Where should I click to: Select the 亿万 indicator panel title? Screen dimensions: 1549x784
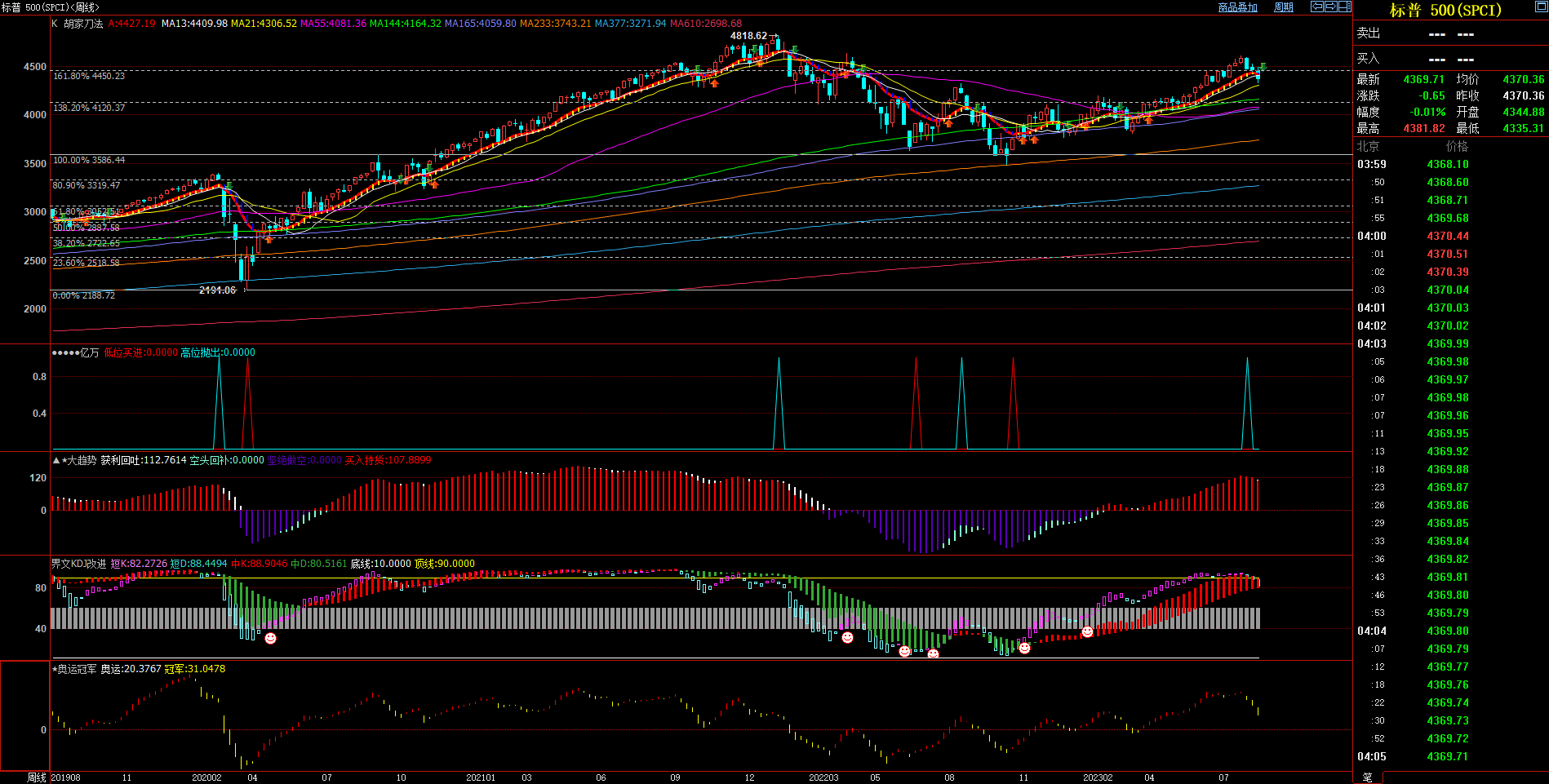point(89,352)
